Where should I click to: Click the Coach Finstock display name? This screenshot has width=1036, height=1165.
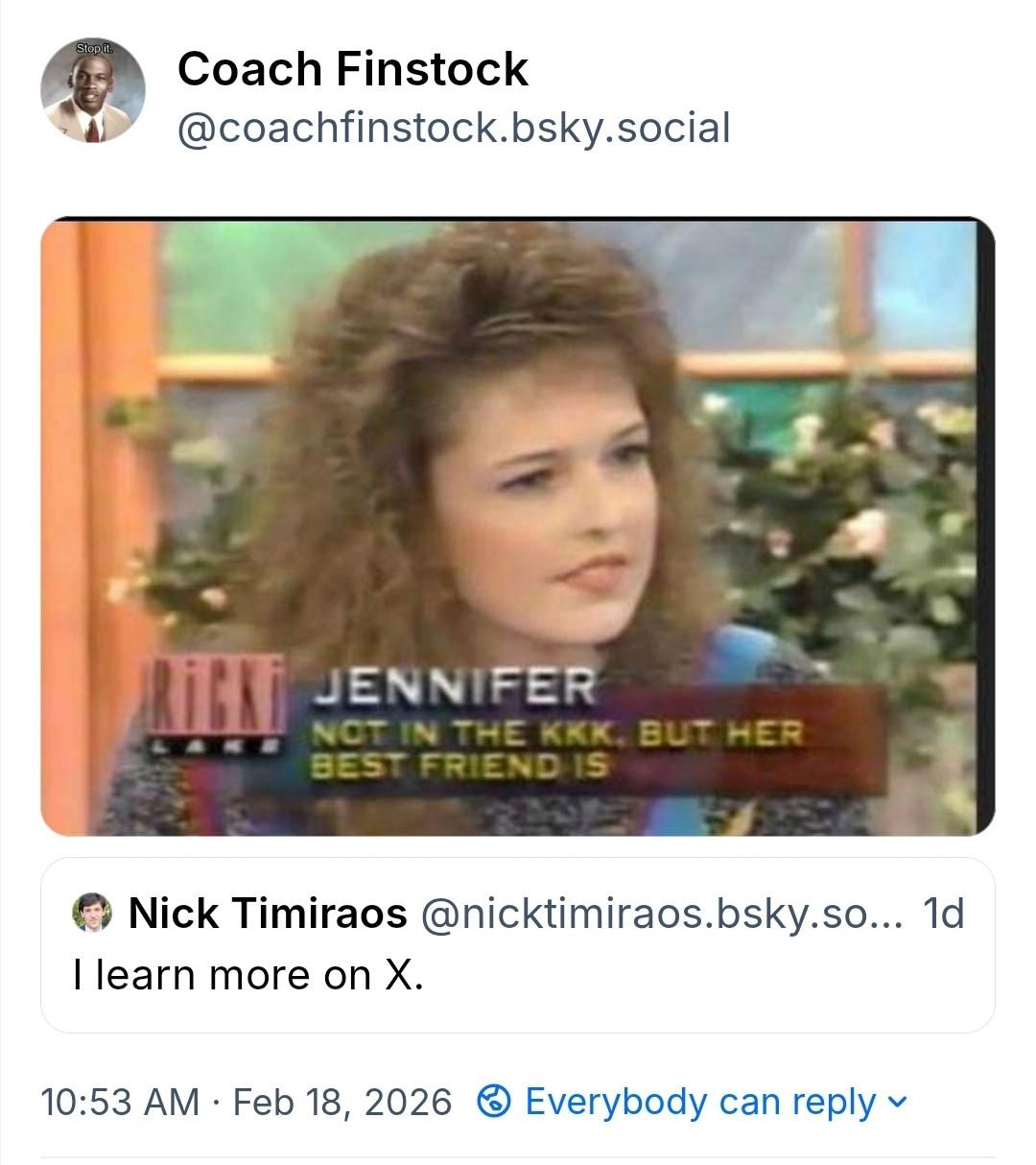(352, 69)
